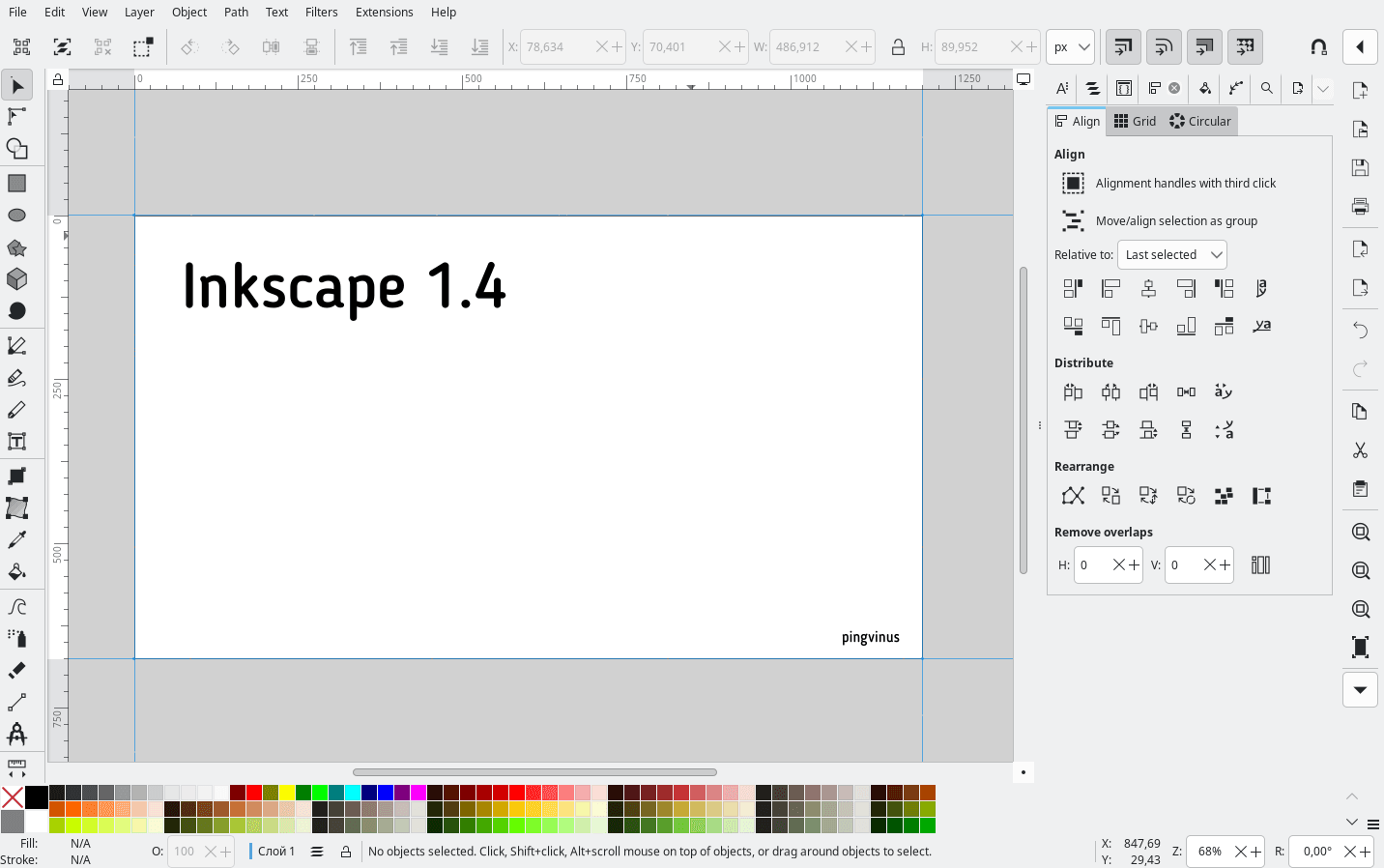
Task: Select the Connector tool
Action: (16, 702)
